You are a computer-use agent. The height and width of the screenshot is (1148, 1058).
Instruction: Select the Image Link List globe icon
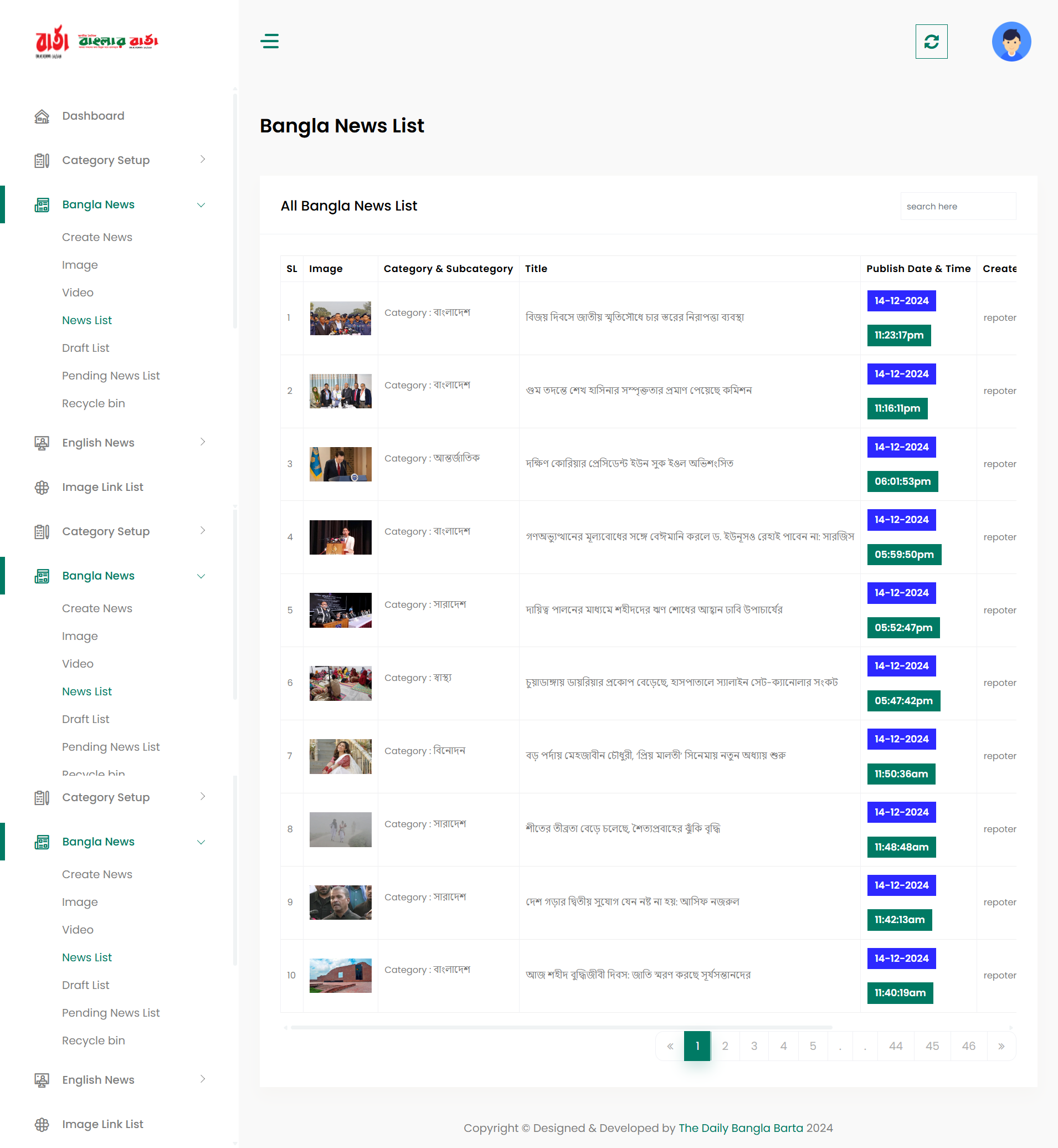(x=42, y=487)
